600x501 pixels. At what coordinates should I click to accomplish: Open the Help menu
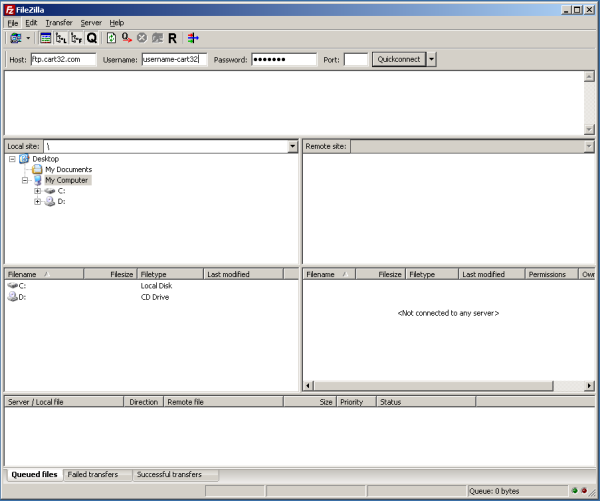(117, 23)
